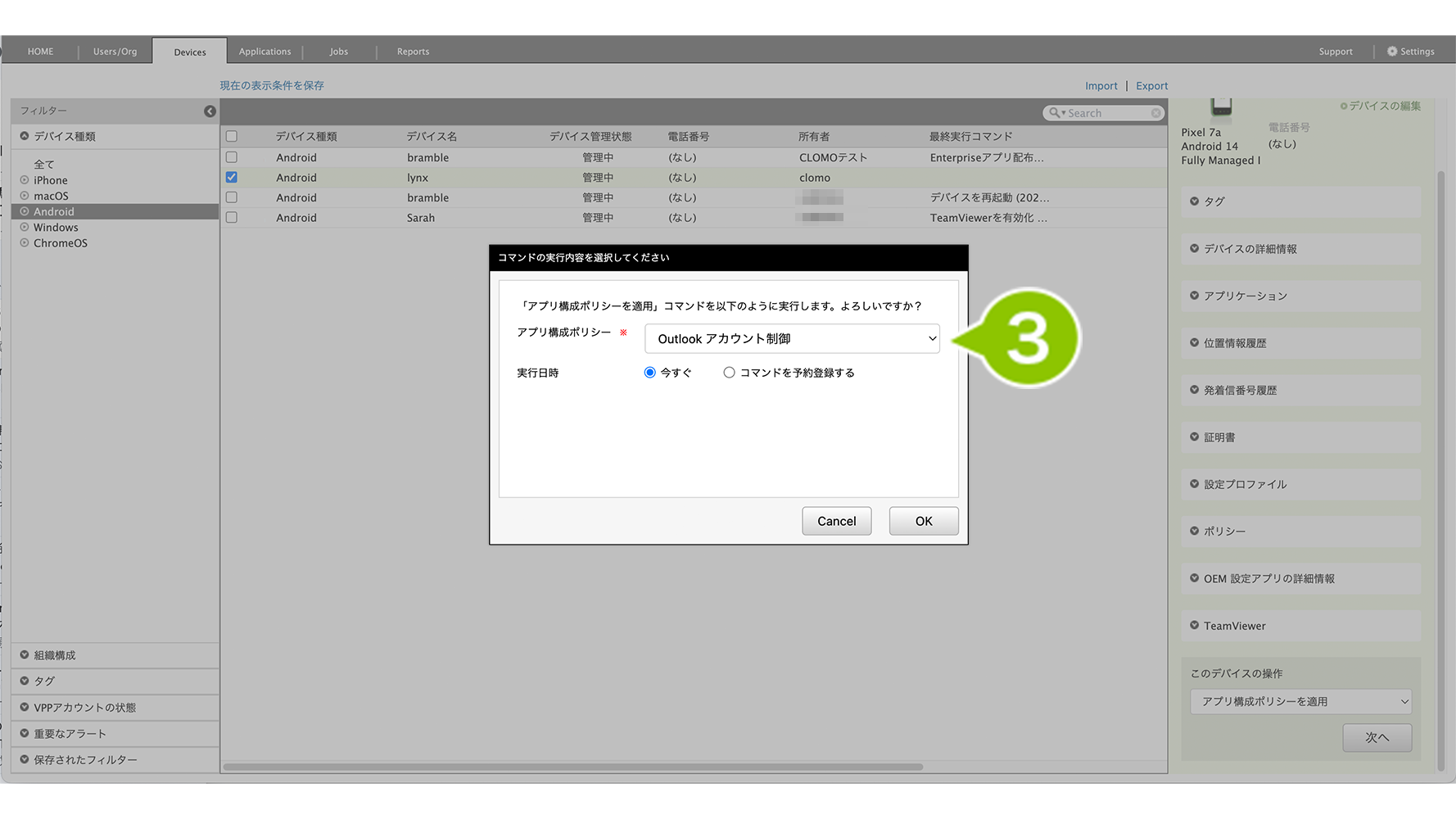The image size is (1456, 819).
Task: Filter devices by iPhone
Action: 51,180
